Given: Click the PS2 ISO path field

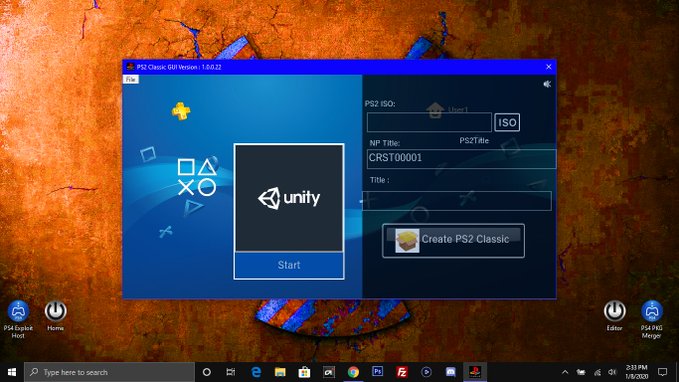Looking at the screenshot, I should [429, 122].
